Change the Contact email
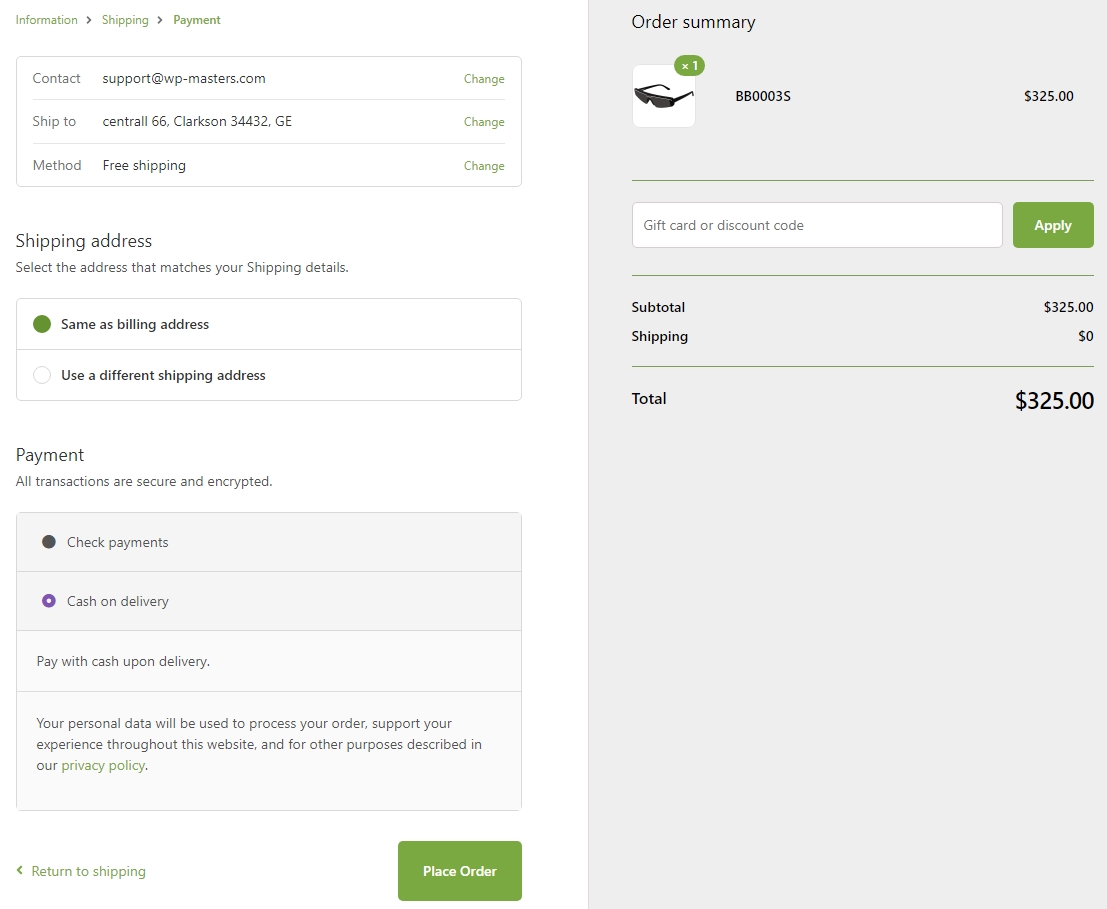 [x=484, y=78]
